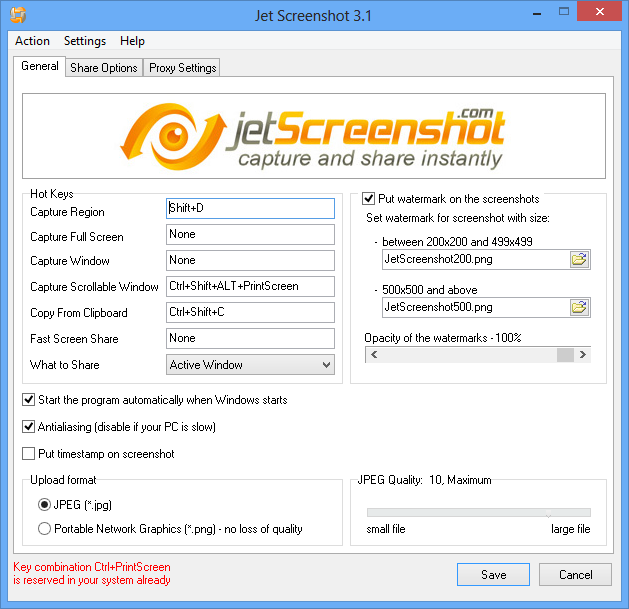Maximize the Jet Screenshot window

[x=564, y=12]
